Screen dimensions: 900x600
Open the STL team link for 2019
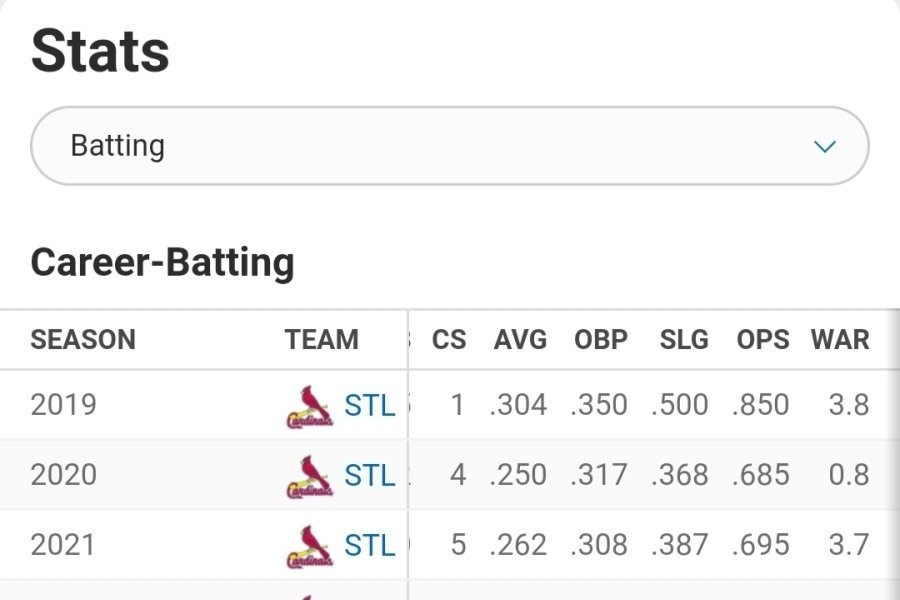tap(370, 406)
